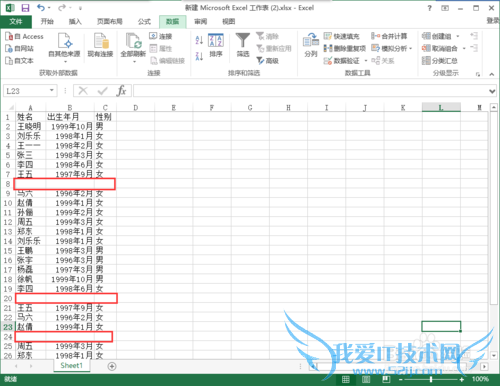Toggle the Filter (筛选) funnel
Screen dimensions: 500x386
pos(243,45)
